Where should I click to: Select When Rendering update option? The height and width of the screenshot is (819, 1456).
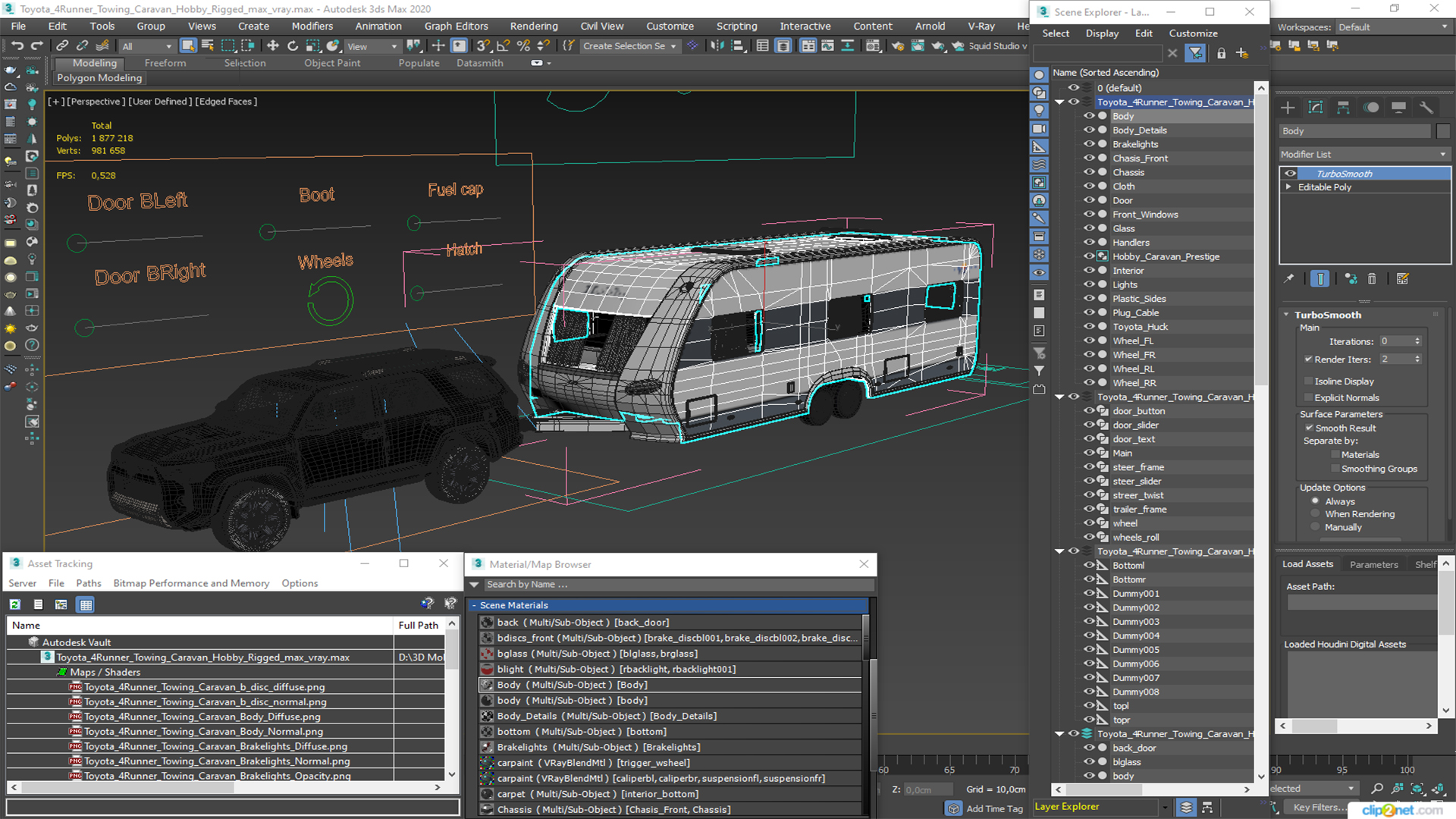click(1316, 514)
